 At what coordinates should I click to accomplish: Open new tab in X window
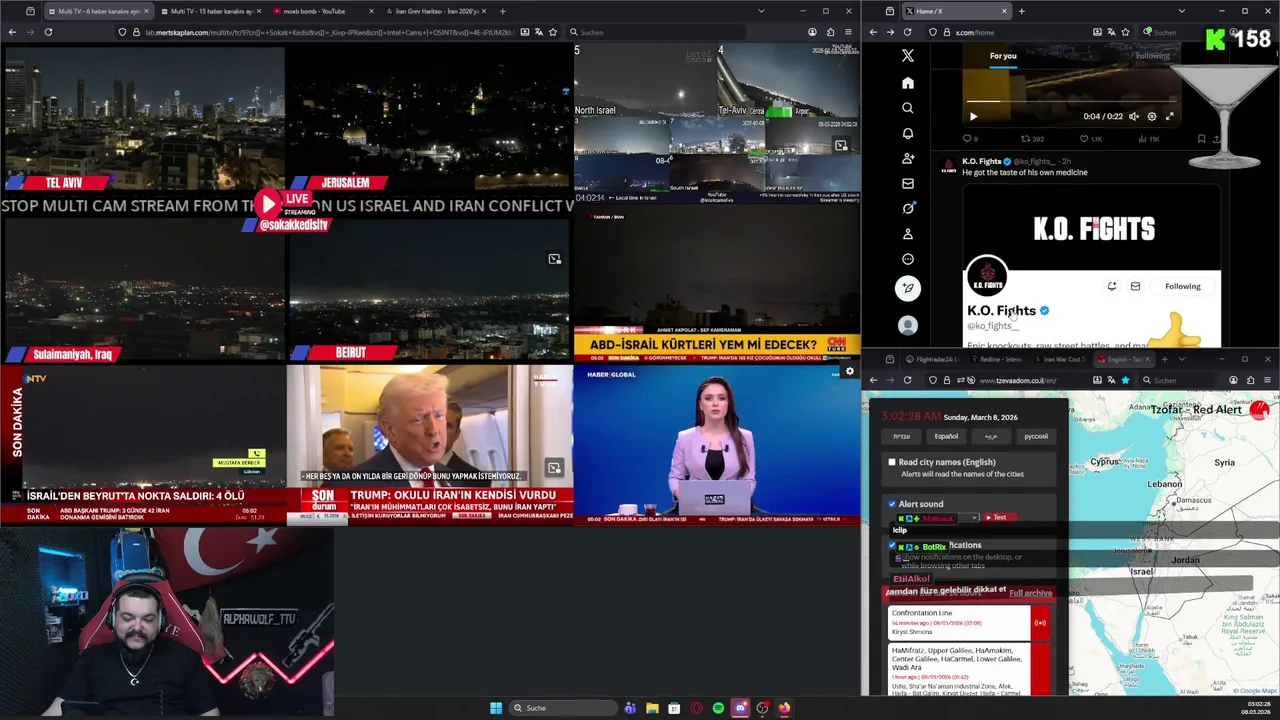click(x=1021, y=11)
